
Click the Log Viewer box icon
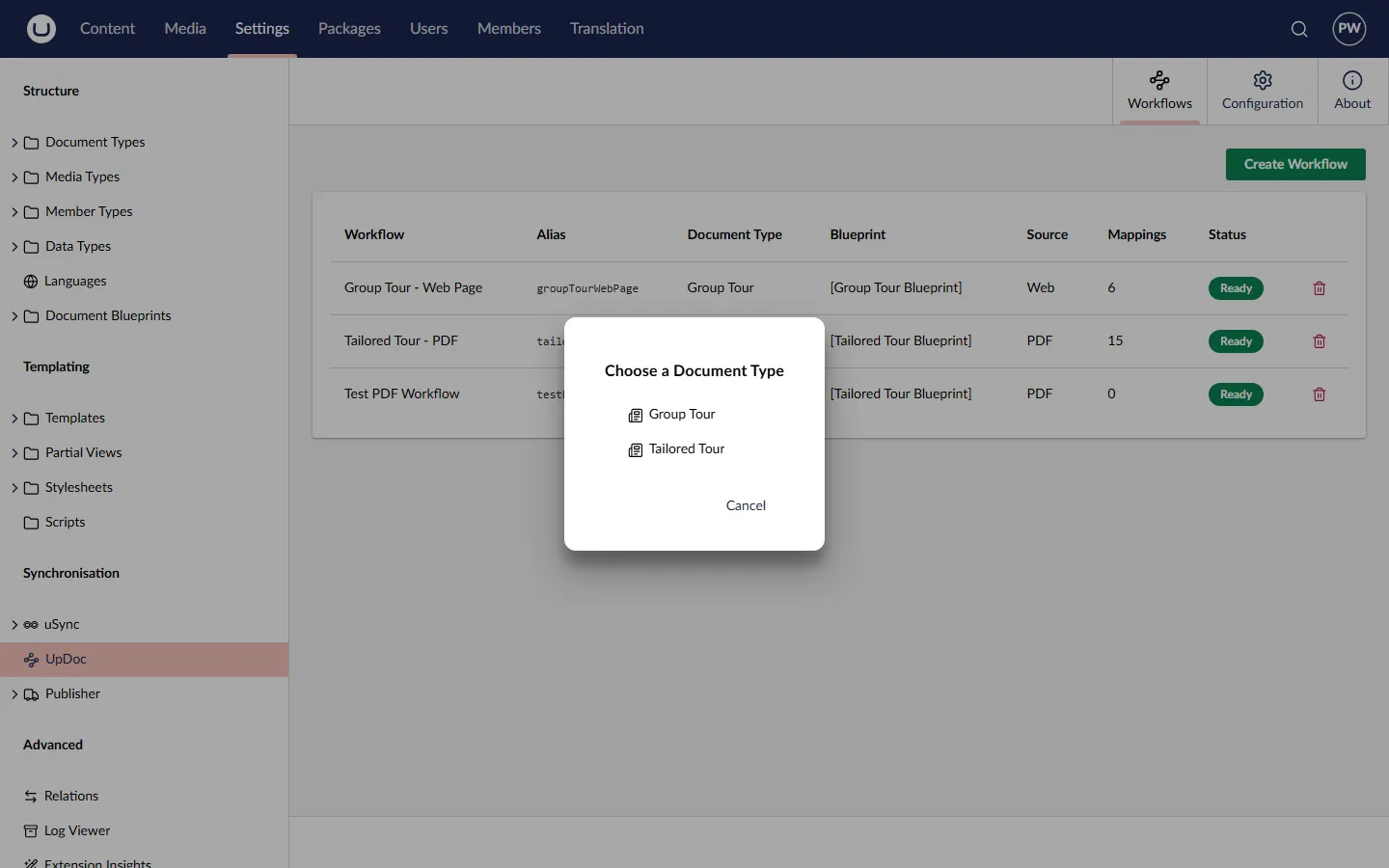coord(31,831)
